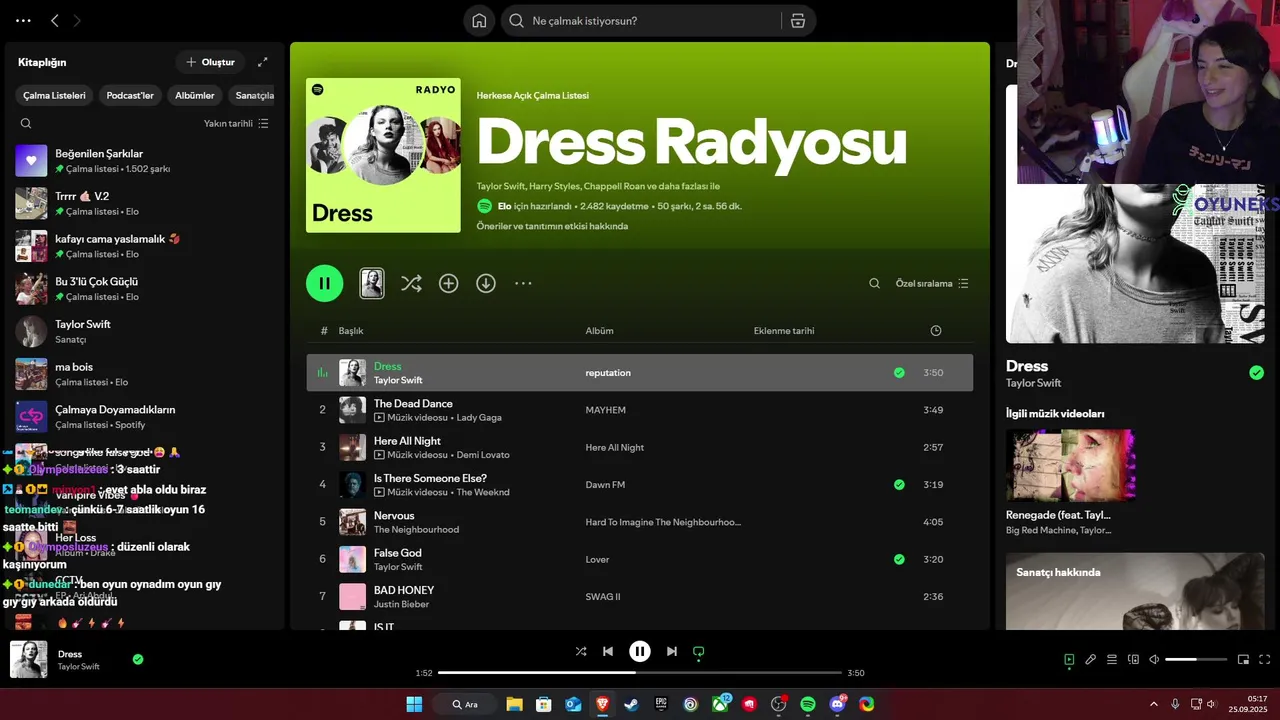Skip to the previous track
Image resolution: width=1280 pixels, height=720 pixels.
pos(608,651)
